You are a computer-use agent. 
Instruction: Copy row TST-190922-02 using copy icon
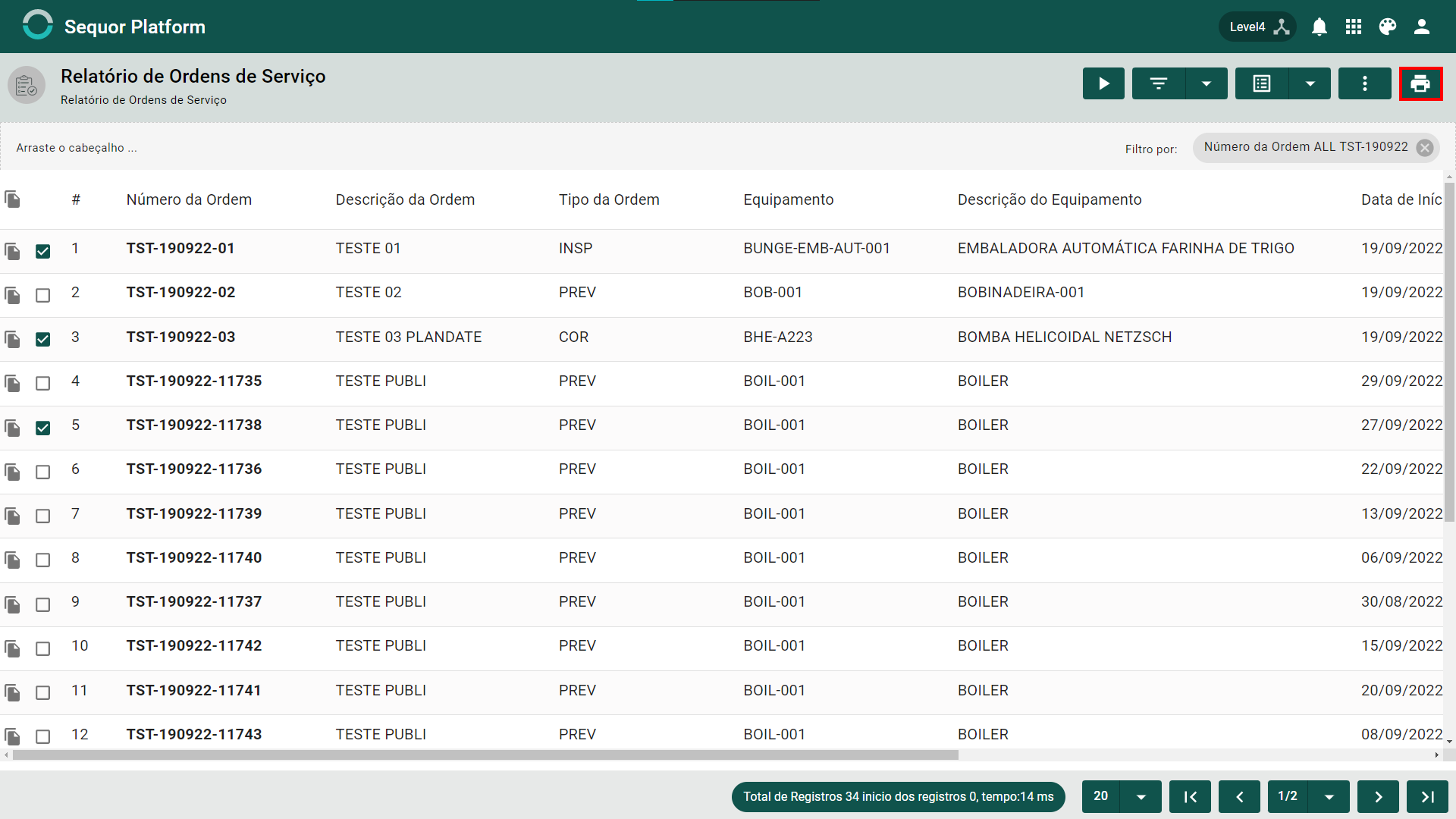pyautogui.click(x=13, y=295)
